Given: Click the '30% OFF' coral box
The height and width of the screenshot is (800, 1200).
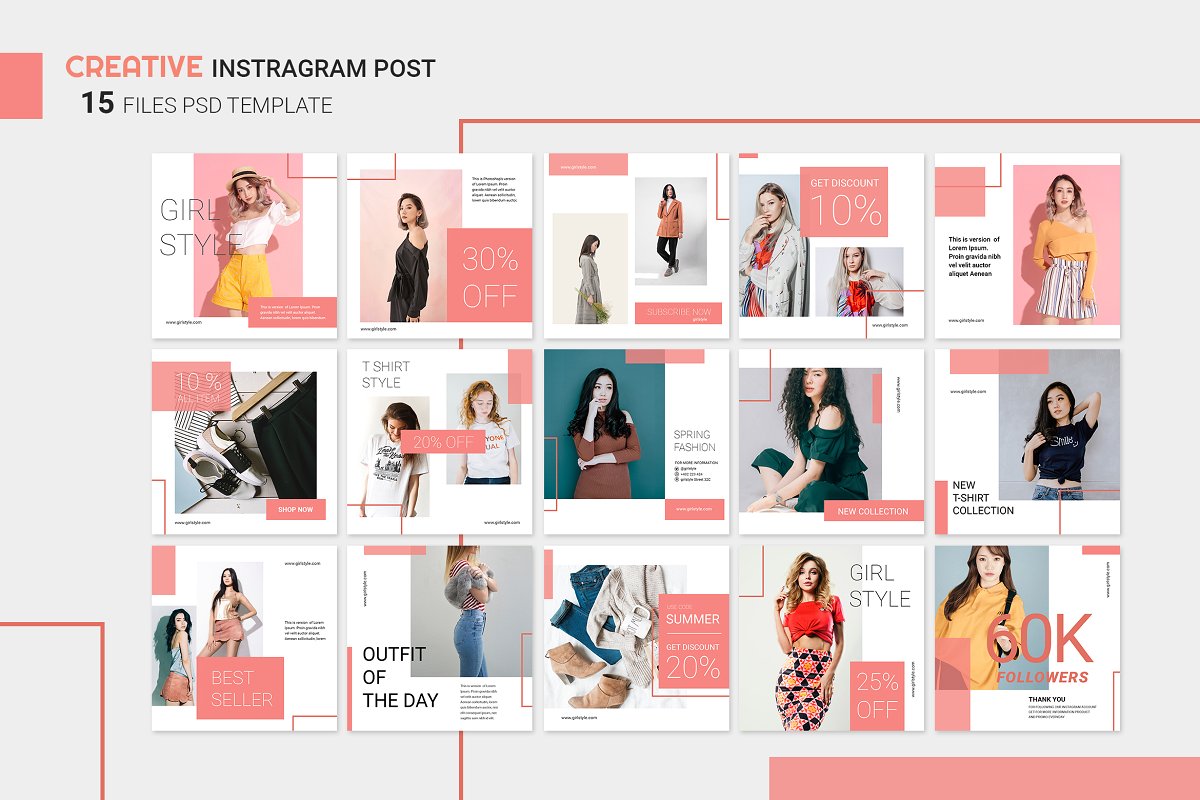Looking at the screenshot, I should (x=490, y=276).
